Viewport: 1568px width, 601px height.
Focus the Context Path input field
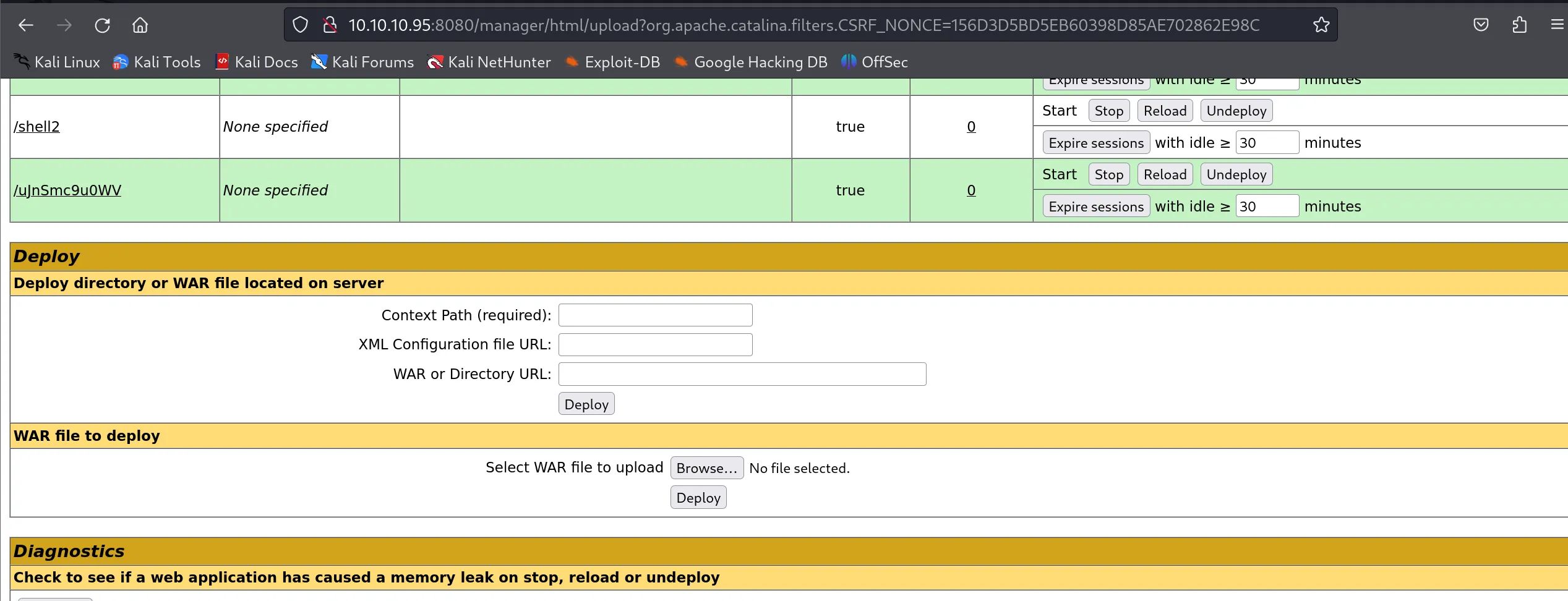click(655, 315)
